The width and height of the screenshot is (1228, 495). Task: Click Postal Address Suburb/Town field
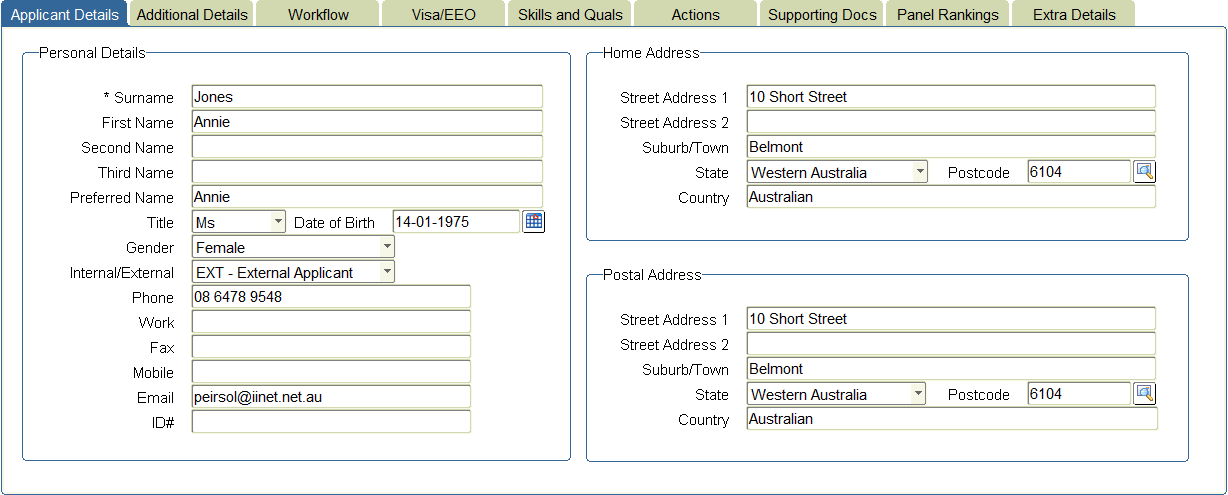pyautogui.click(x=951, y=369)
